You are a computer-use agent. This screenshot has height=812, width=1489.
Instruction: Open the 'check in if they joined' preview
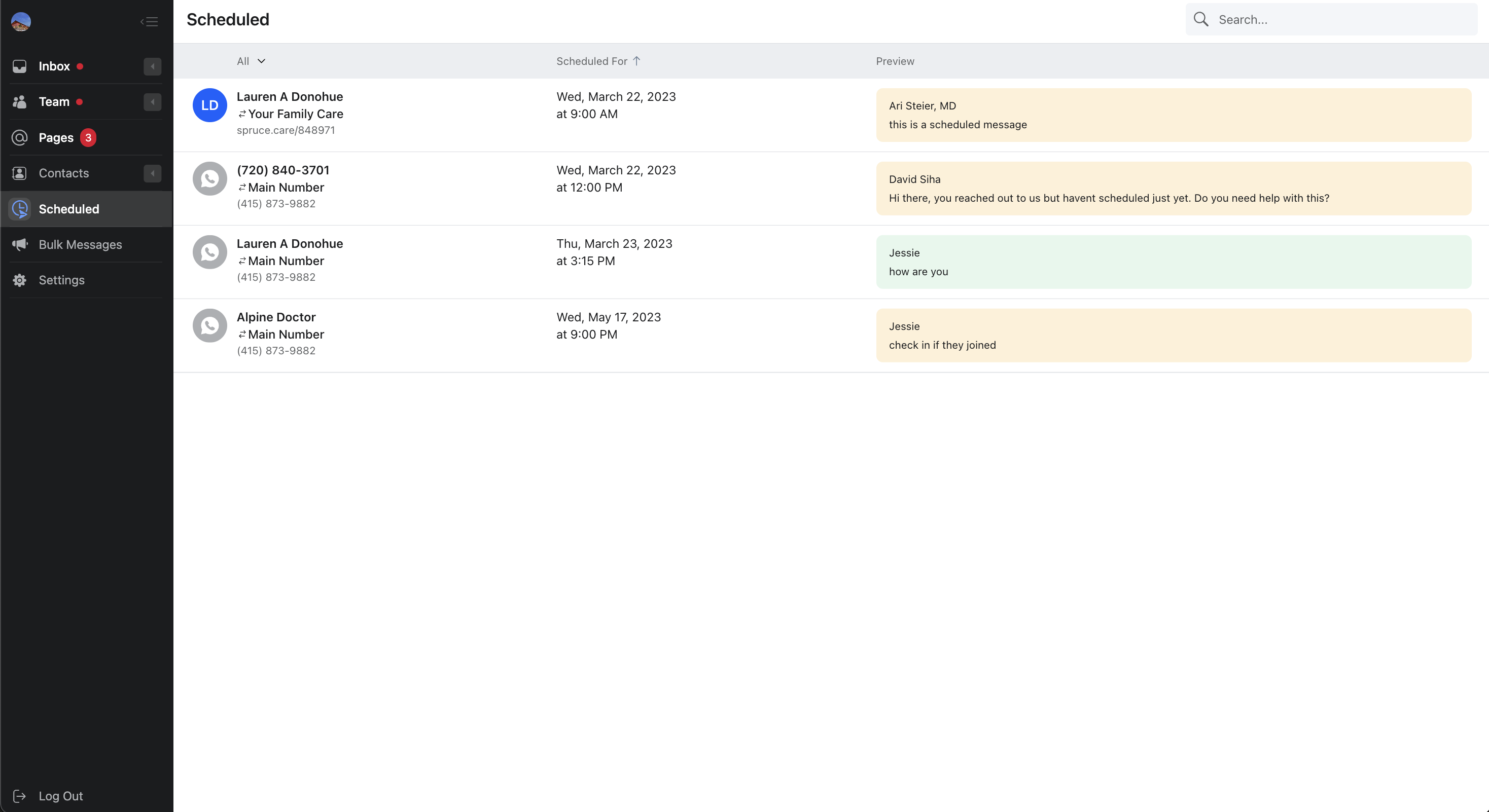click(1174, 335)
